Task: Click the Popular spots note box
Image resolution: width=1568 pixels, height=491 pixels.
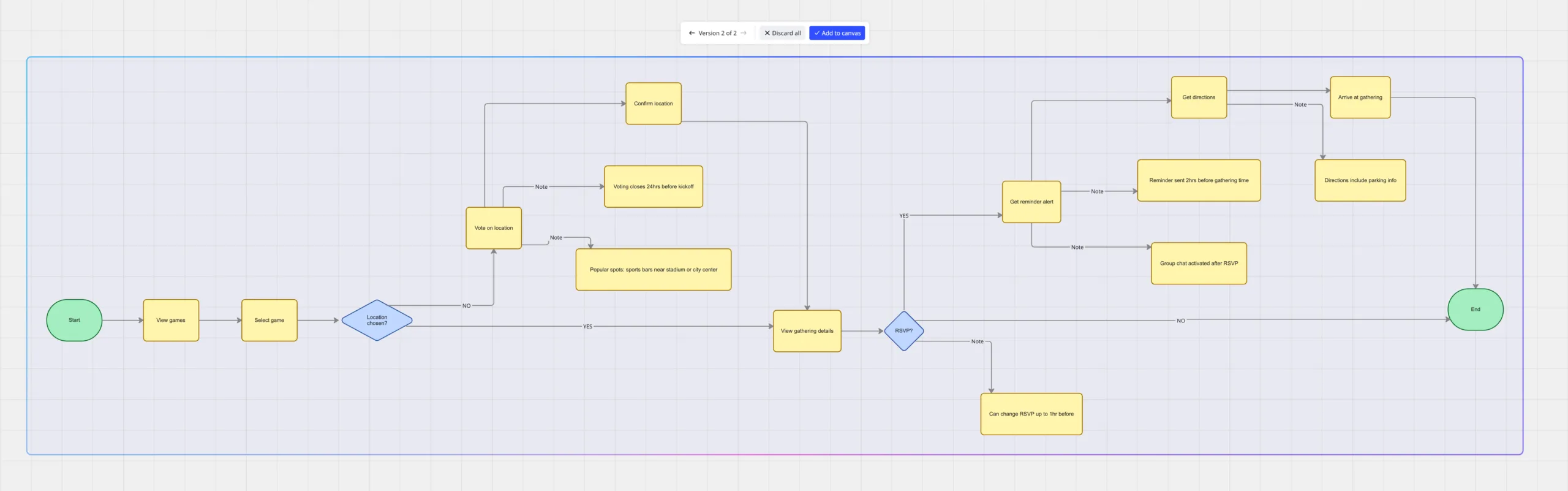Action: [653, 270]
